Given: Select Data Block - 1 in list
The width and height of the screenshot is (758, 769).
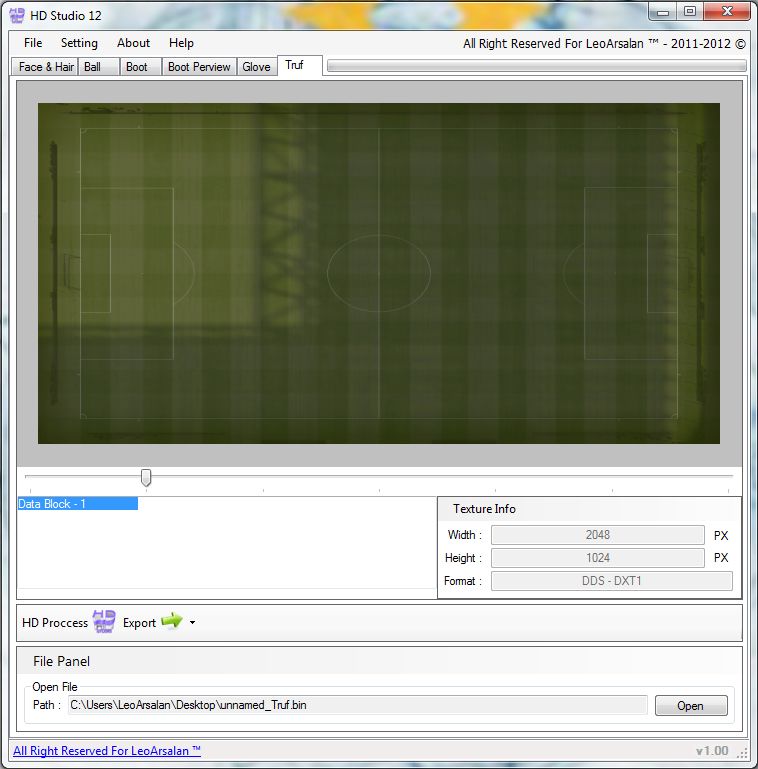Looking at the screenshot, I should [77, 504].
